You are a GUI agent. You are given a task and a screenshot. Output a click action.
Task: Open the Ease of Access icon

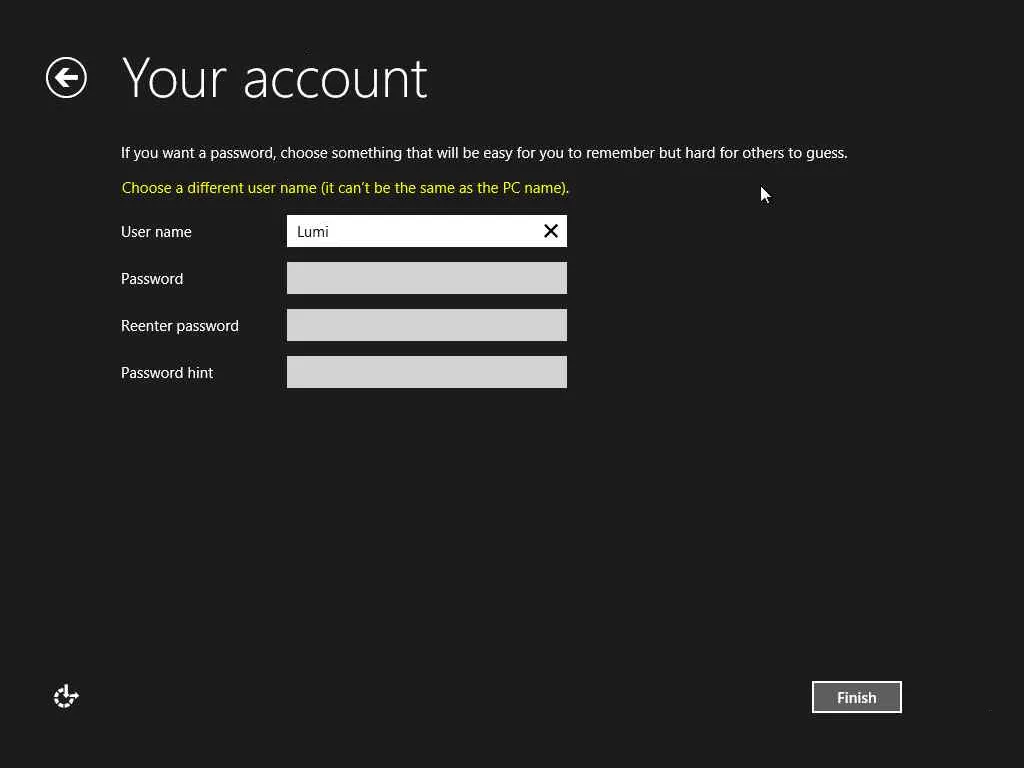(66, 697)
